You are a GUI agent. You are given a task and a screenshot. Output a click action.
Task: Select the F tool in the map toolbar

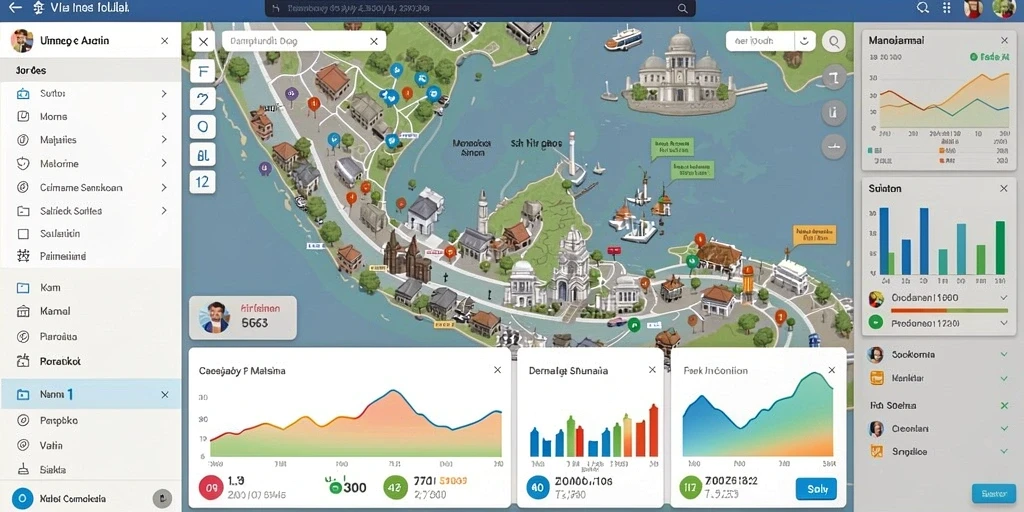[x=202, y=72]
